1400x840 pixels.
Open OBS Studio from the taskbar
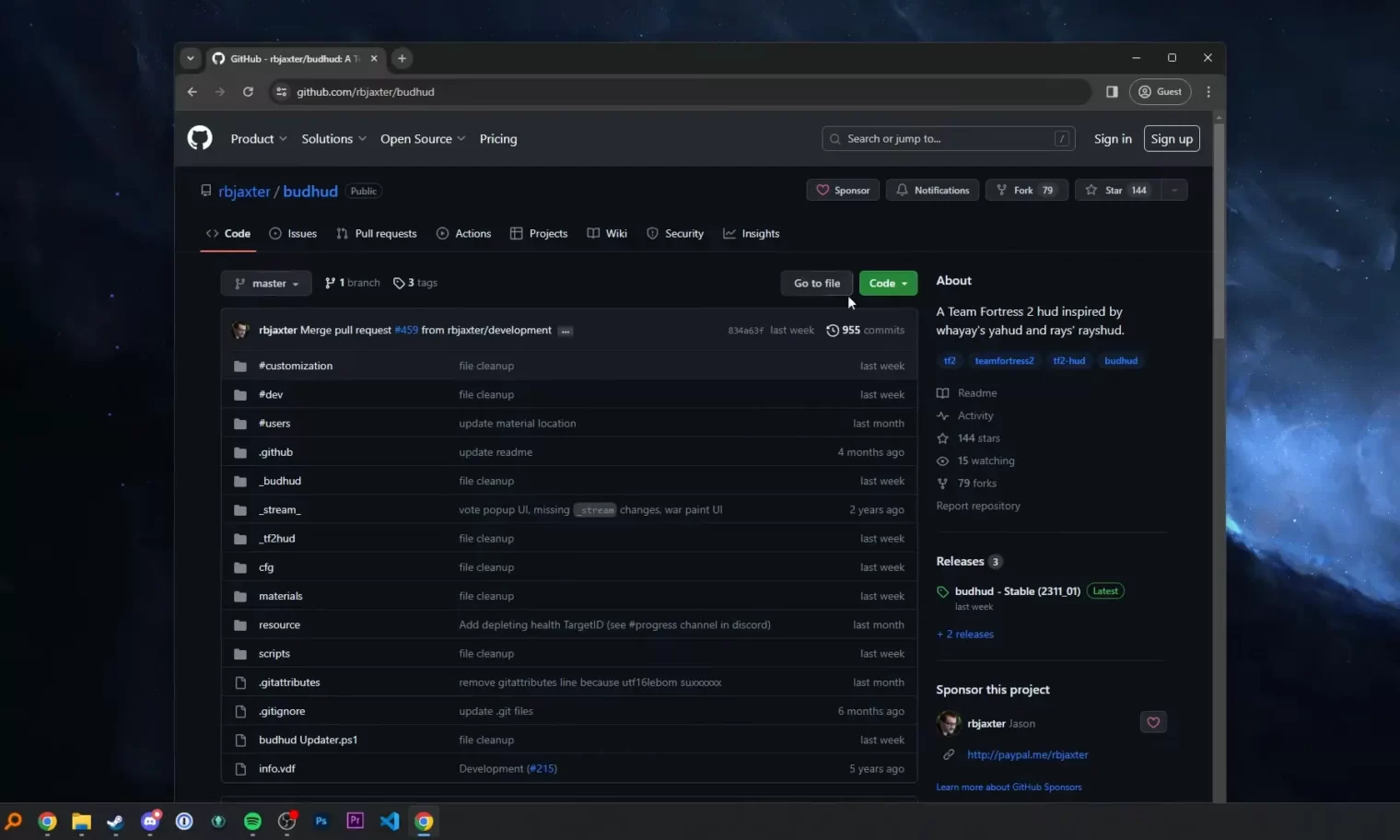pyautogui.click(x=287, y=822)
